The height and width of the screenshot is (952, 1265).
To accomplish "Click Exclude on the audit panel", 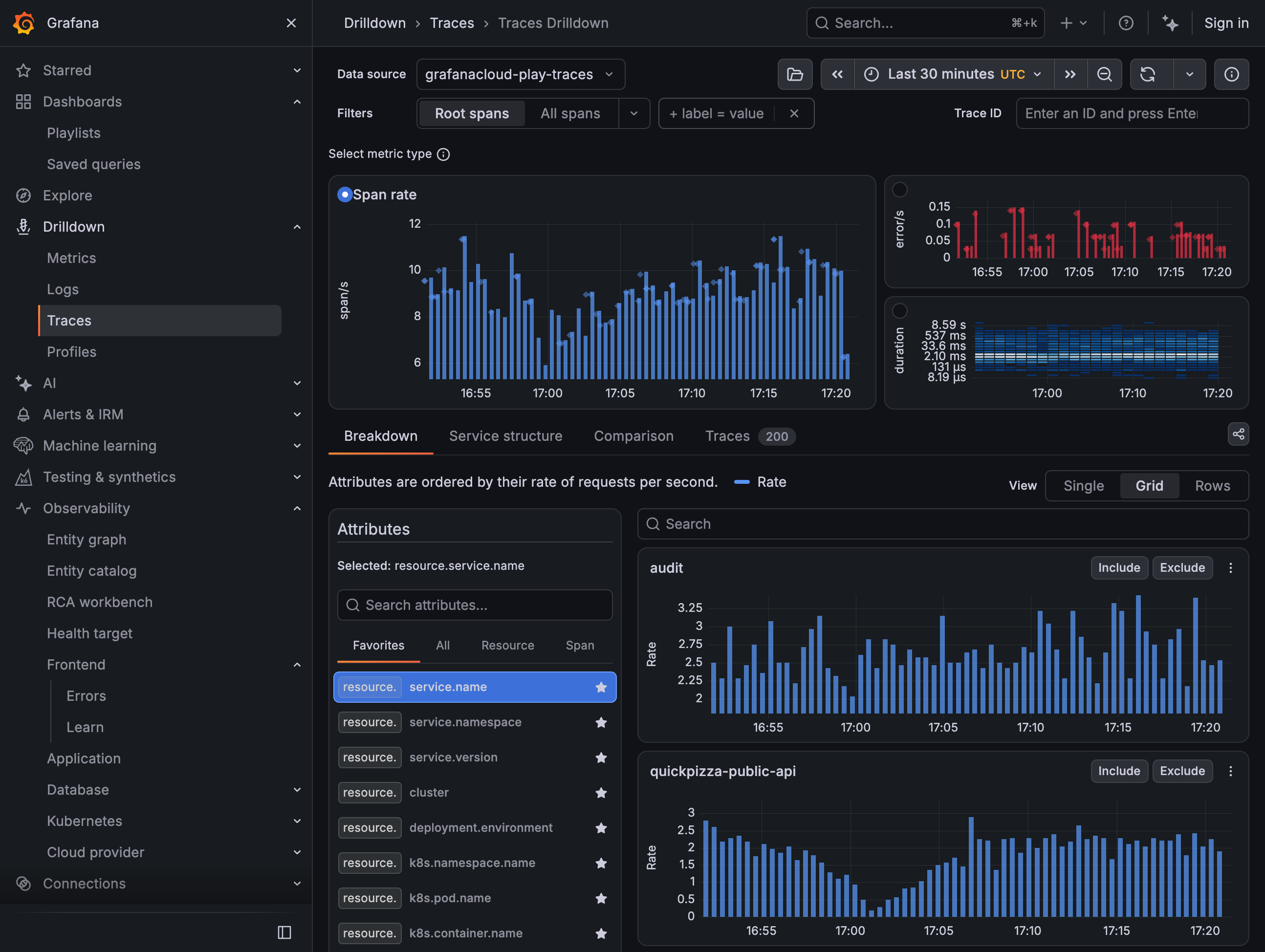I will coord(1182,568).
